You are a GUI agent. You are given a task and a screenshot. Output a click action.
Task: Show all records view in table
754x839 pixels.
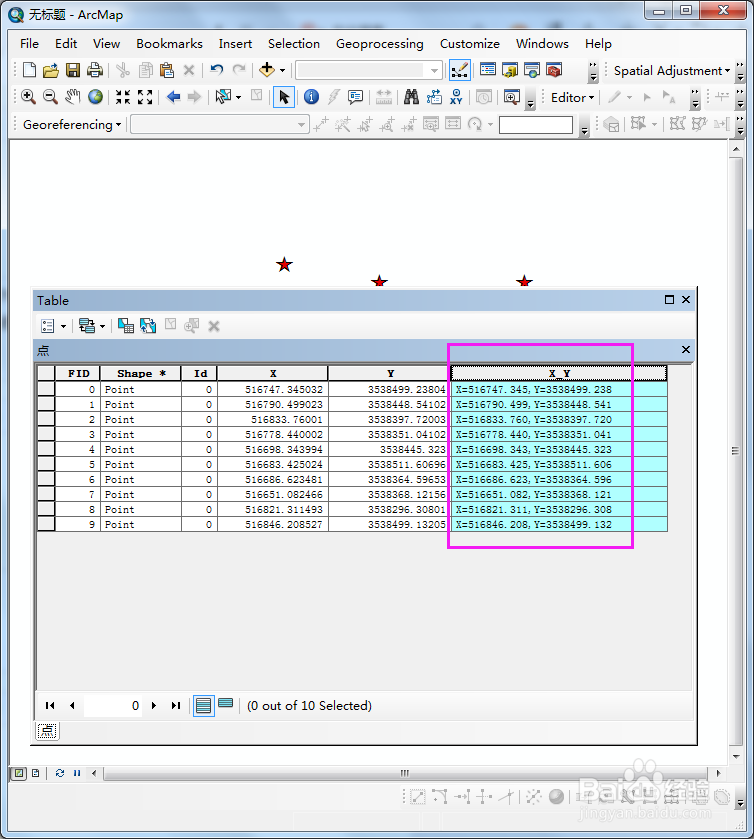pos(203,706)
